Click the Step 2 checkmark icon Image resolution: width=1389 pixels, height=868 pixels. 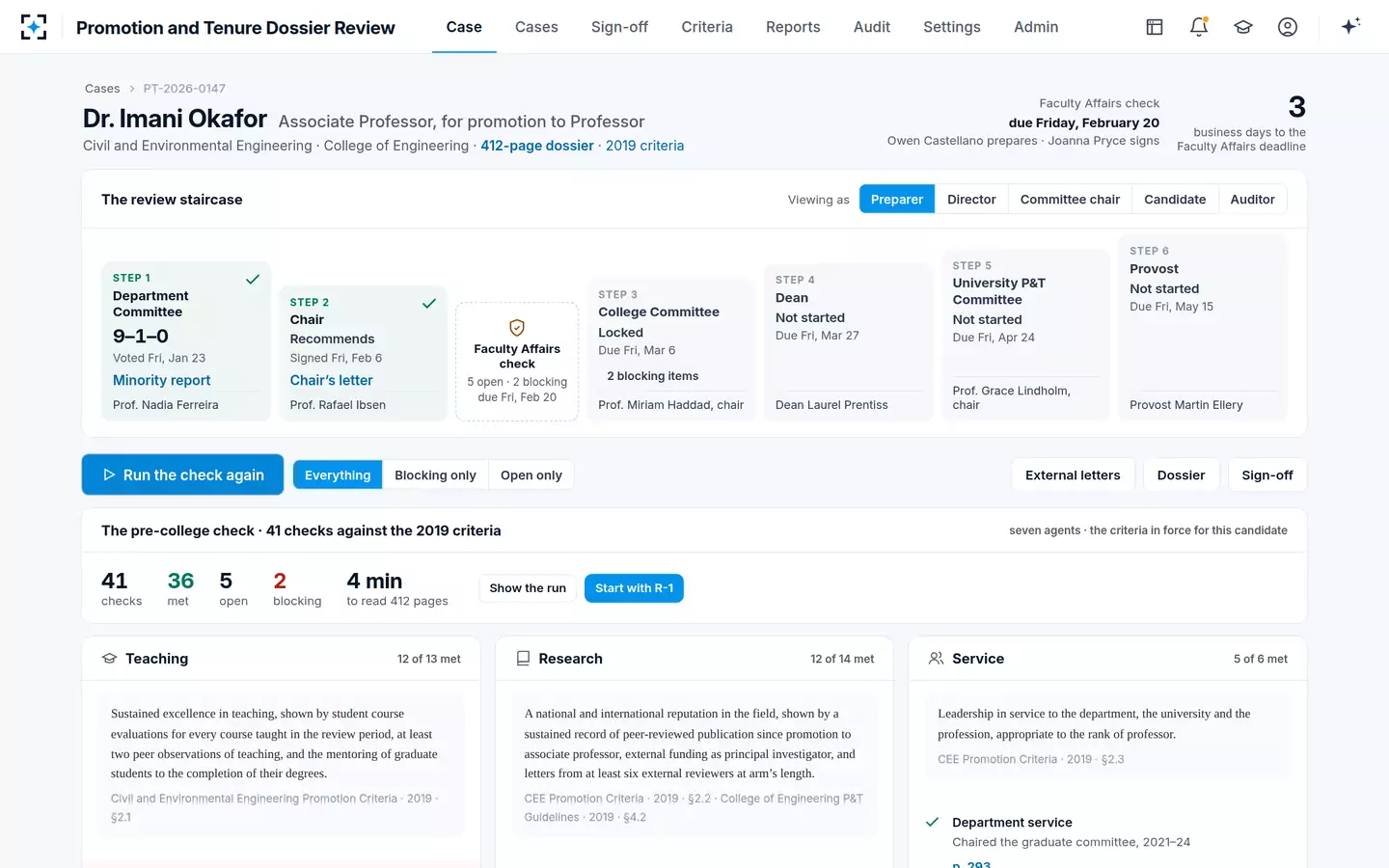click(x=429, y=304)
